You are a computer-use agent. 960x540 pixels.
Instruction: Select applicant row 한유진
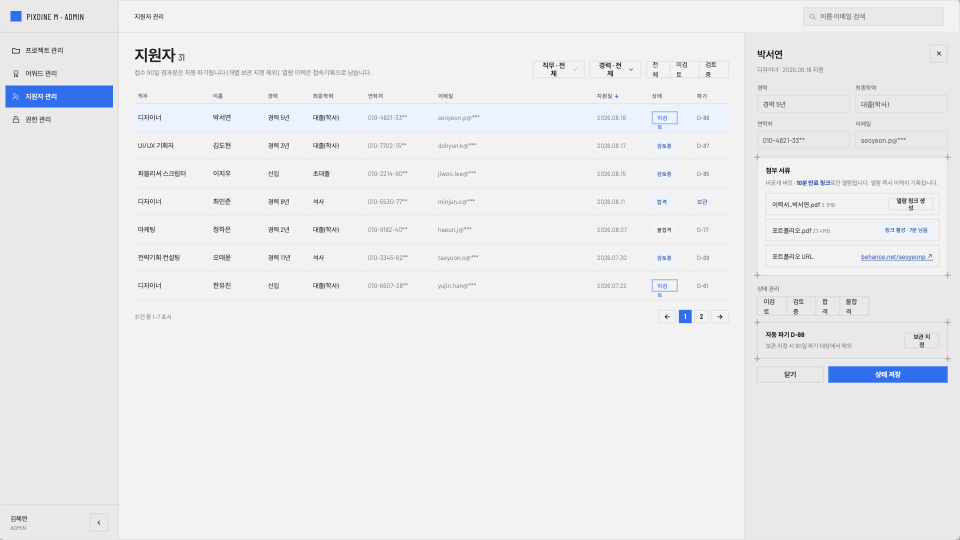click(x=432, y=286)
